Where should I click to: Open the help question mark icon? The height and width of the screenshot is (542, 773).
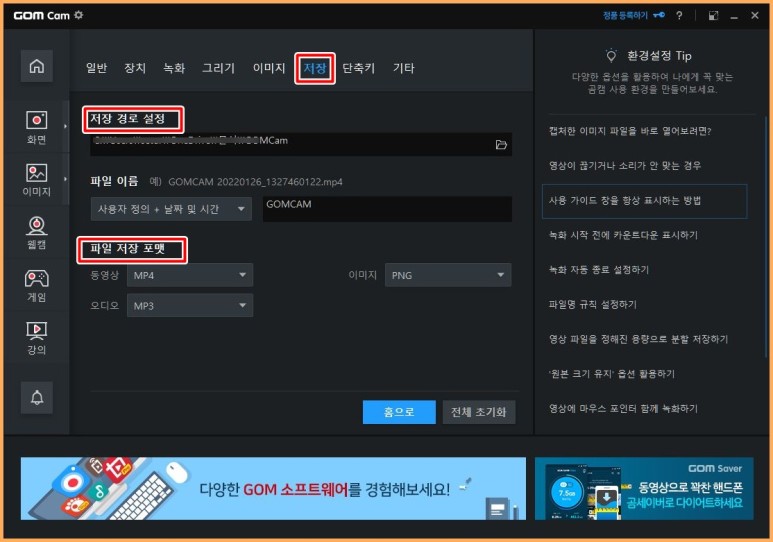click(x=679, y=15)
